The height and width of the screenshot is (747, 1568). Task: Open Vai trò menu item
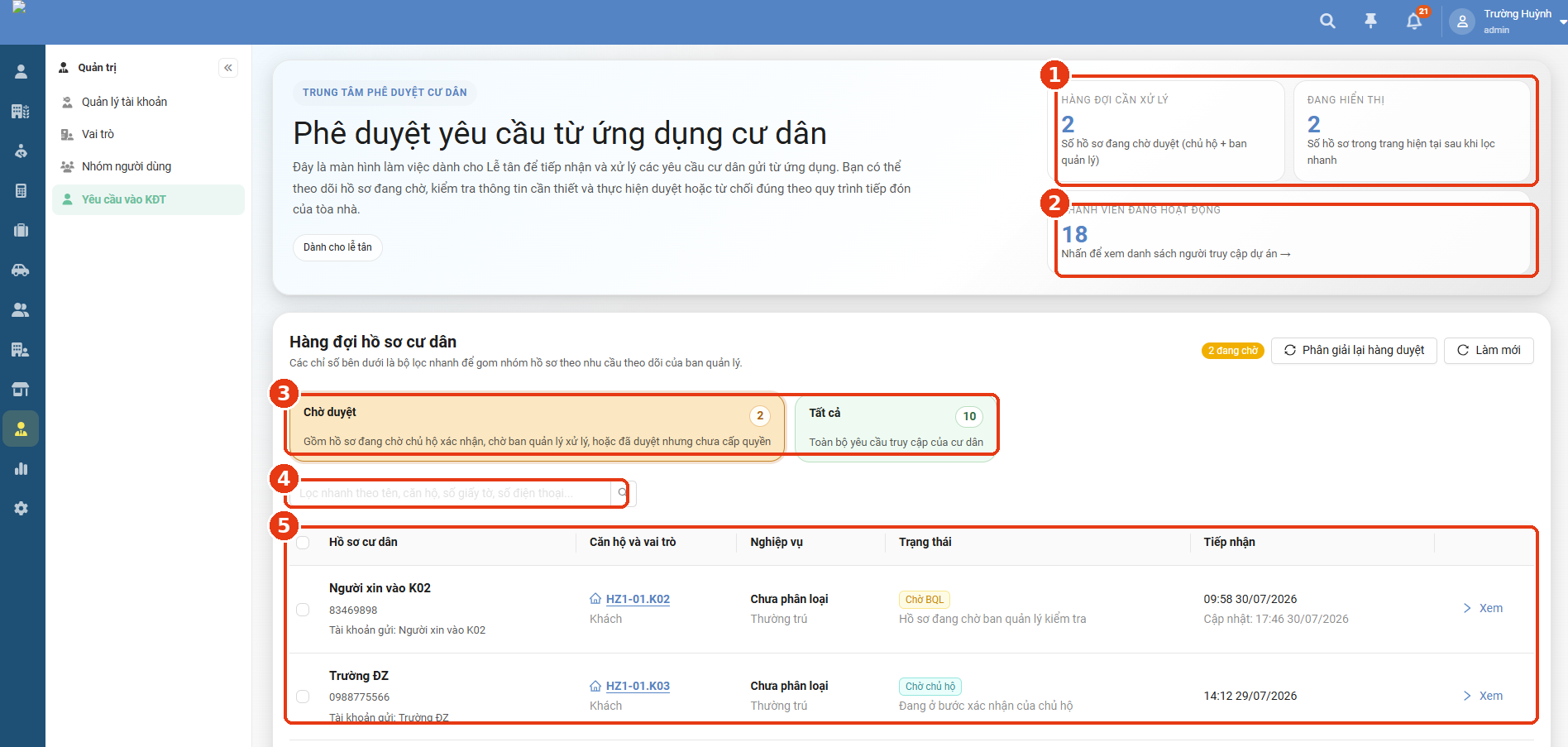[149, 134]
